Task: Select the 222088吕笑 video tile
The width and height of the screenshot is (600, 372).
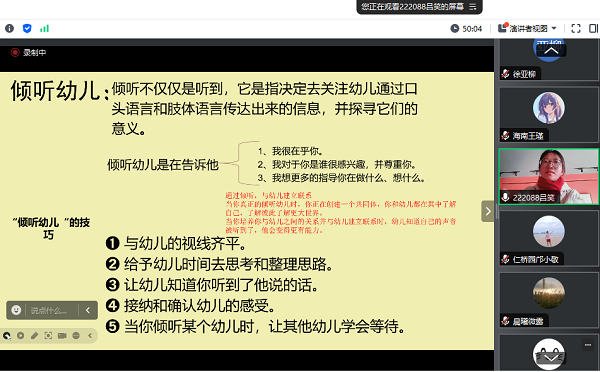Action: click(549, 176)
